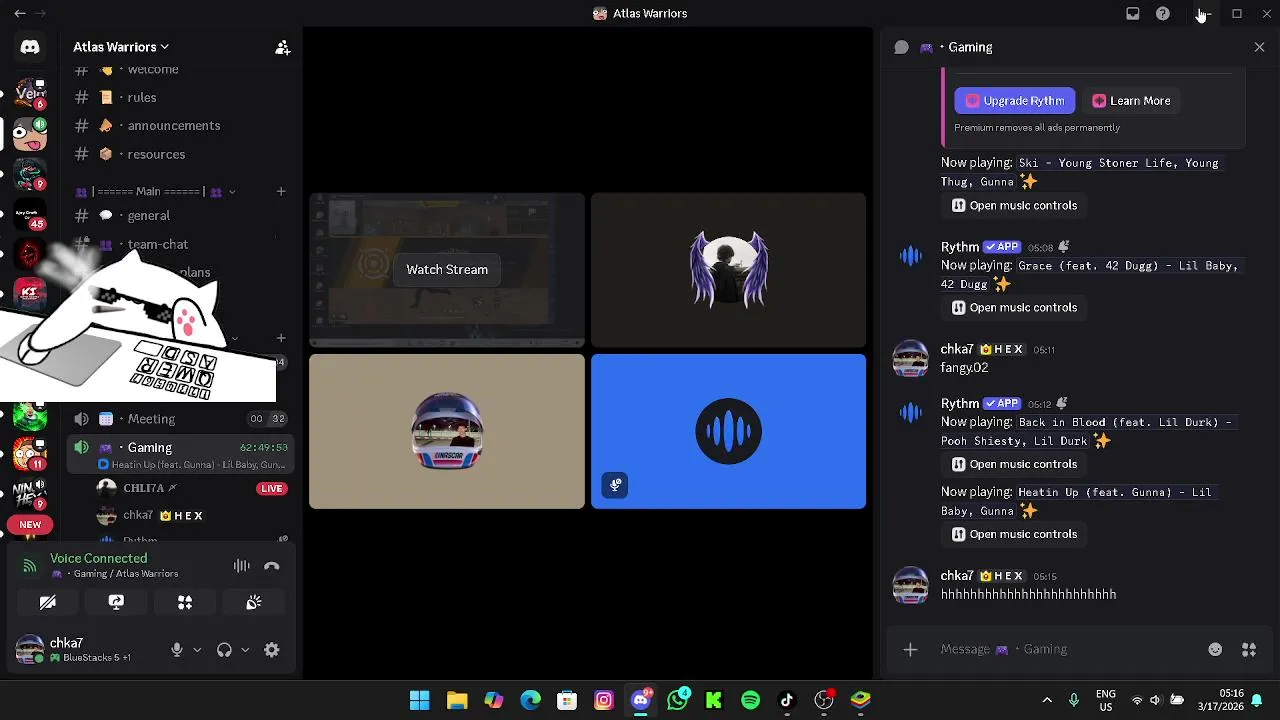Disconnect from voice with the hang-up icon
The image size is (1280, 720).
[x=271, y=566]
